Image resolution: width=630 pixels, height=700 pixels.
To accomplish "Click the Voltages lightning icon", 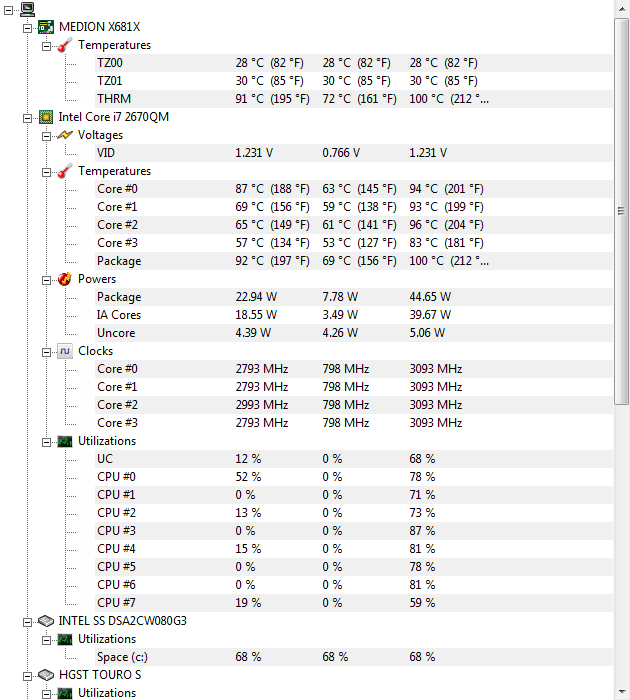I will pyautogui.click(x=65, y=135).
